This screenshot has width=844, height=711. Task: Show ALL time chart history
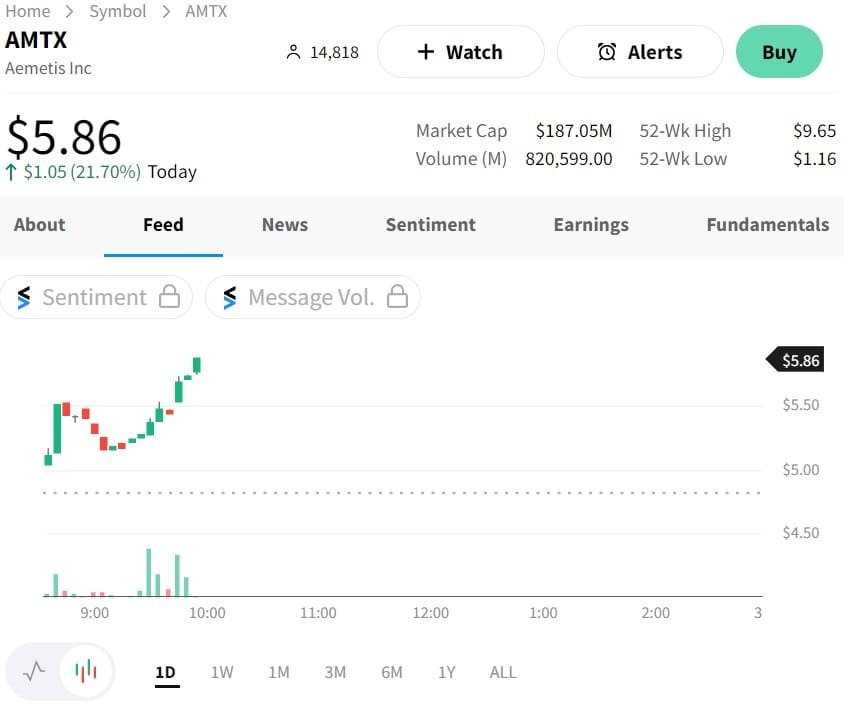[x=503, y=672]
